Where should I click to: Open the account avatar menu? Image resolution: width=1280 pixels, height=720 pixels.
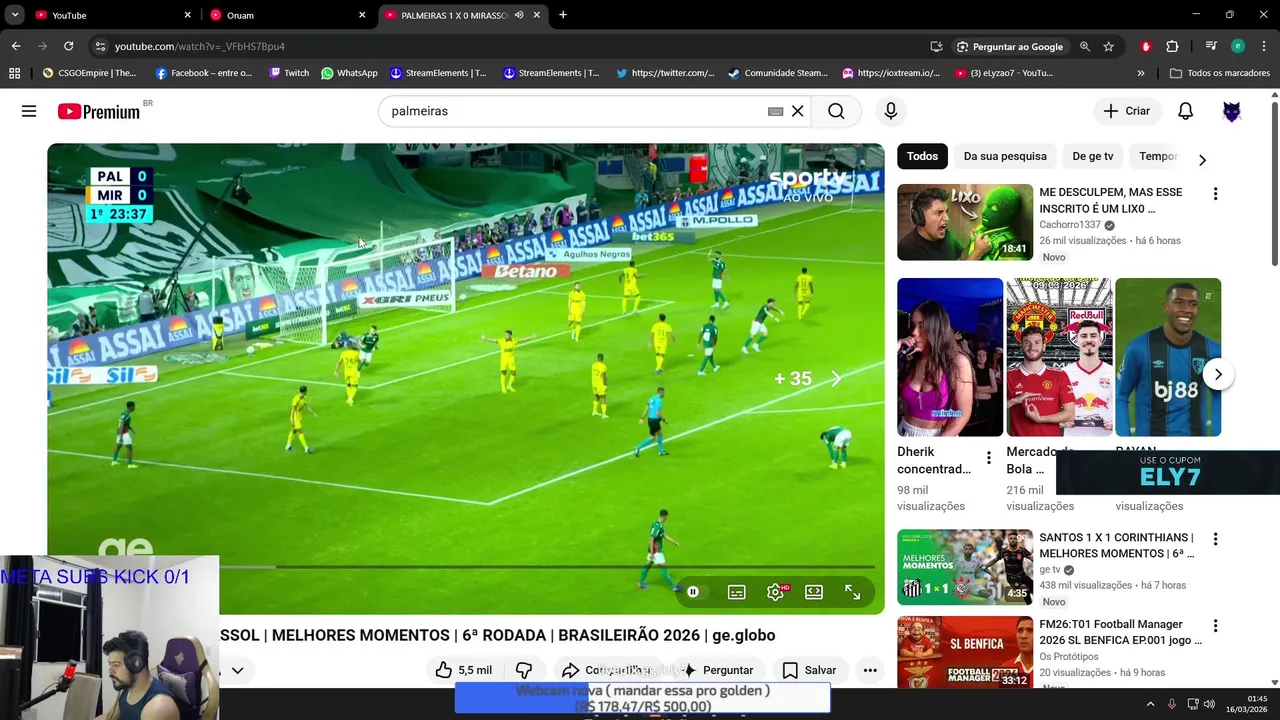coord(1232,111)
